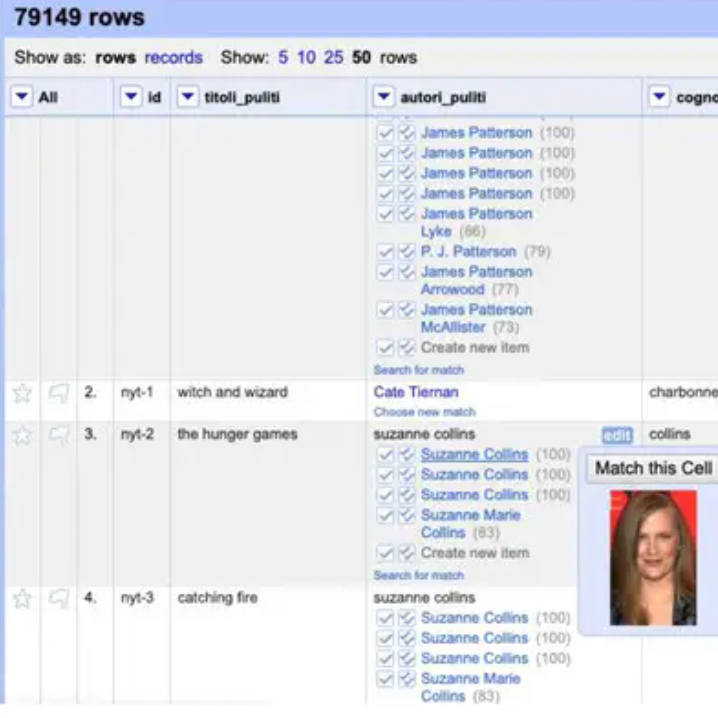Star the hunger games row

coord(22,435)
